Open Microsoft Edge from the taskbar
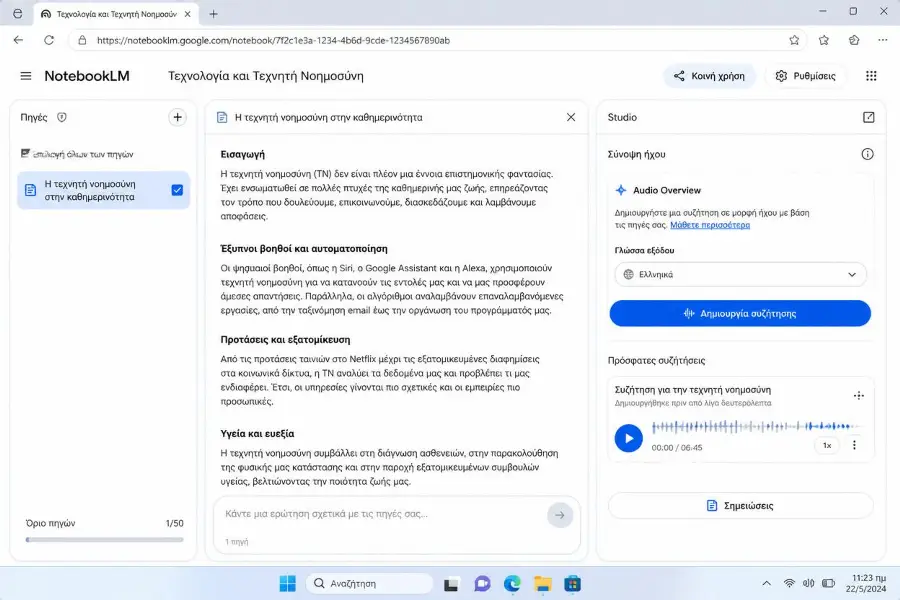900x600 pixels. [x=512, y=584]
